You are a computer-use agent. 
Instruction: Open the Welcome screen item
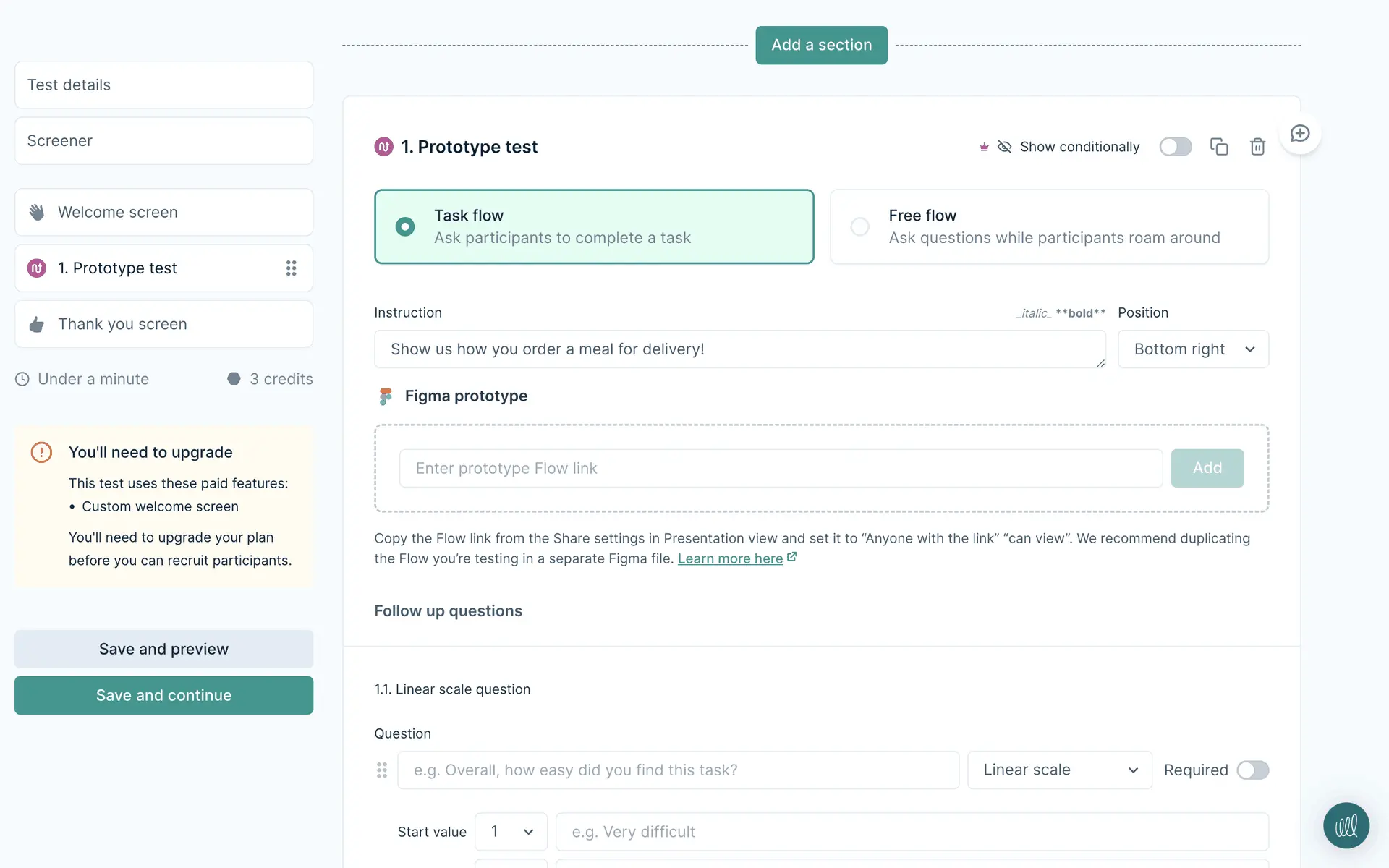pyautogui.click(x=163, y=212)
